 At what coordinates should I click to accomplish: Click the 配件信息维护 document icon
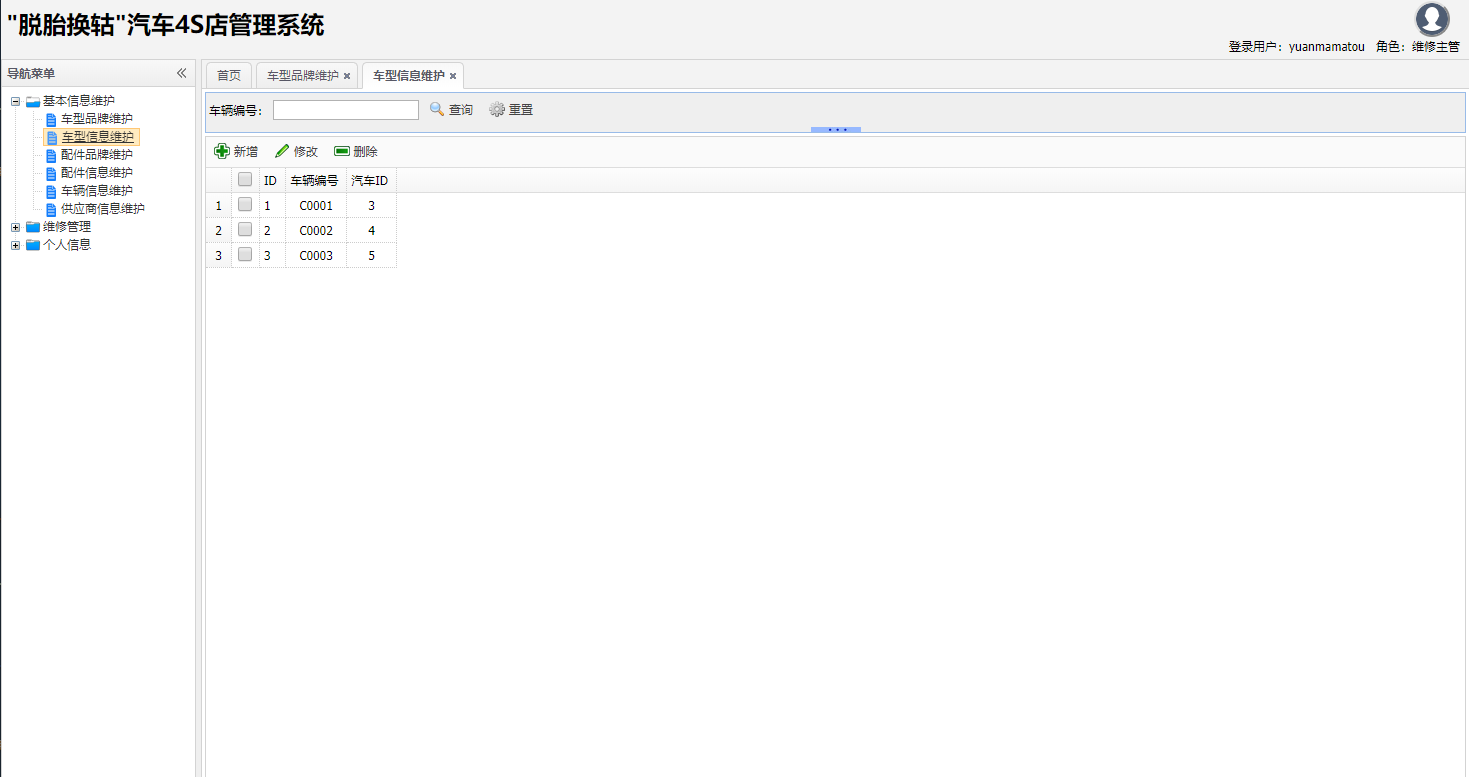point(51,174)
